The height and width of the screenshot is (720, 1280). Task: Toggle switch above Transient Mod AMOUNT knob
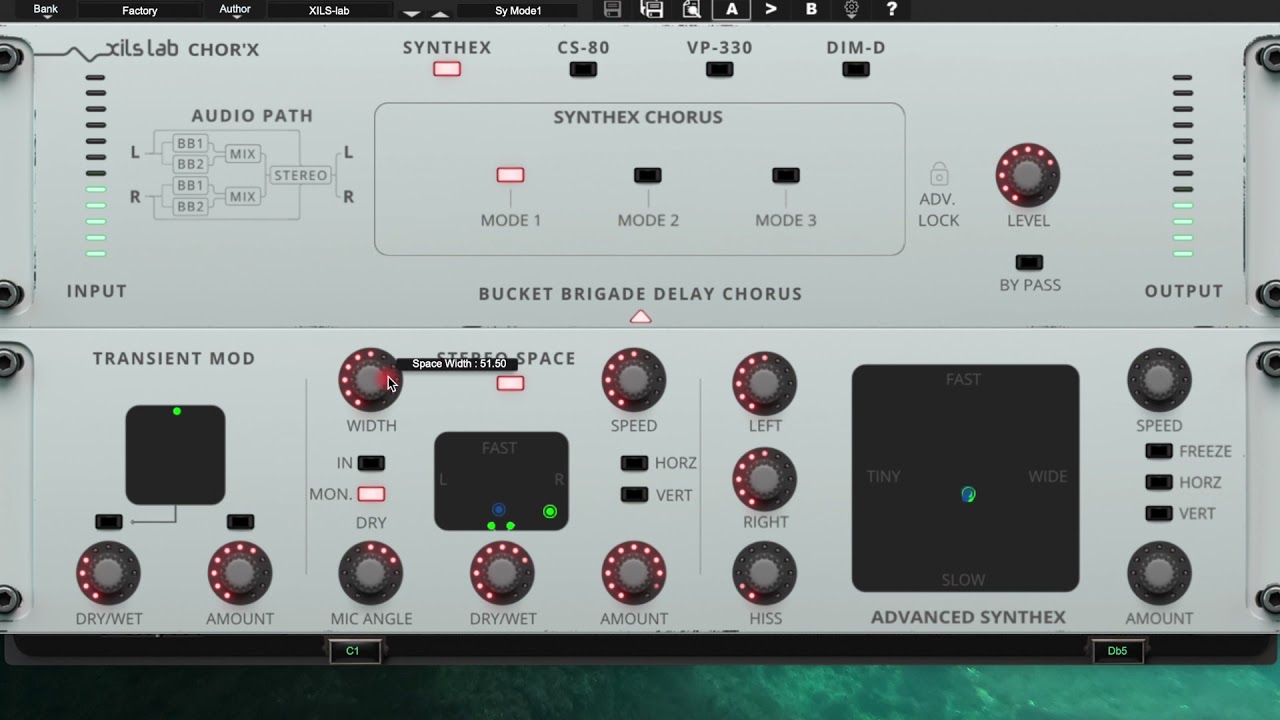pos(240,522)
